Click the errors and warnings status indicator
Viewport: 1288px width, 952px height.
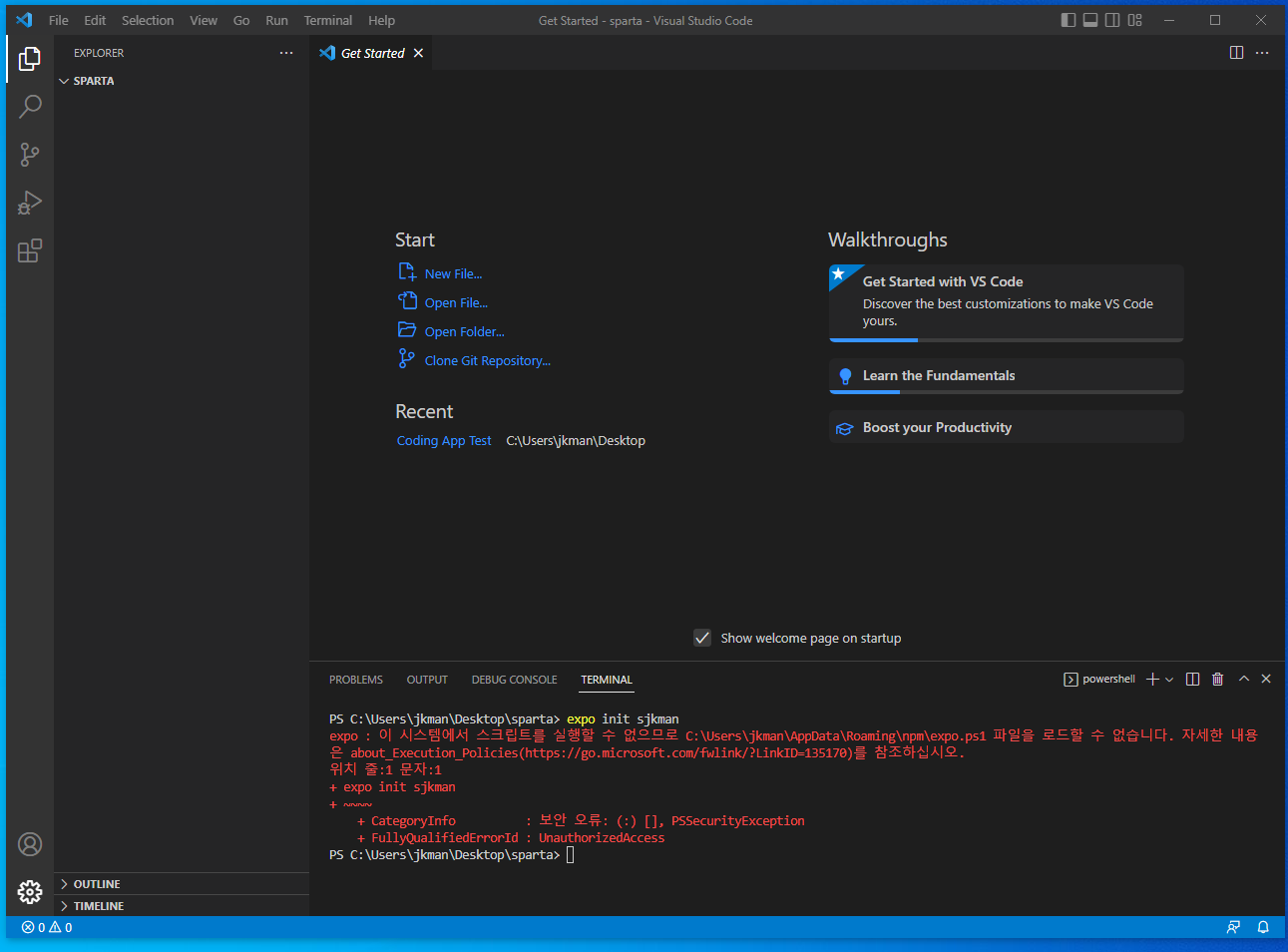pyautogui.click(x=47, y=927)
